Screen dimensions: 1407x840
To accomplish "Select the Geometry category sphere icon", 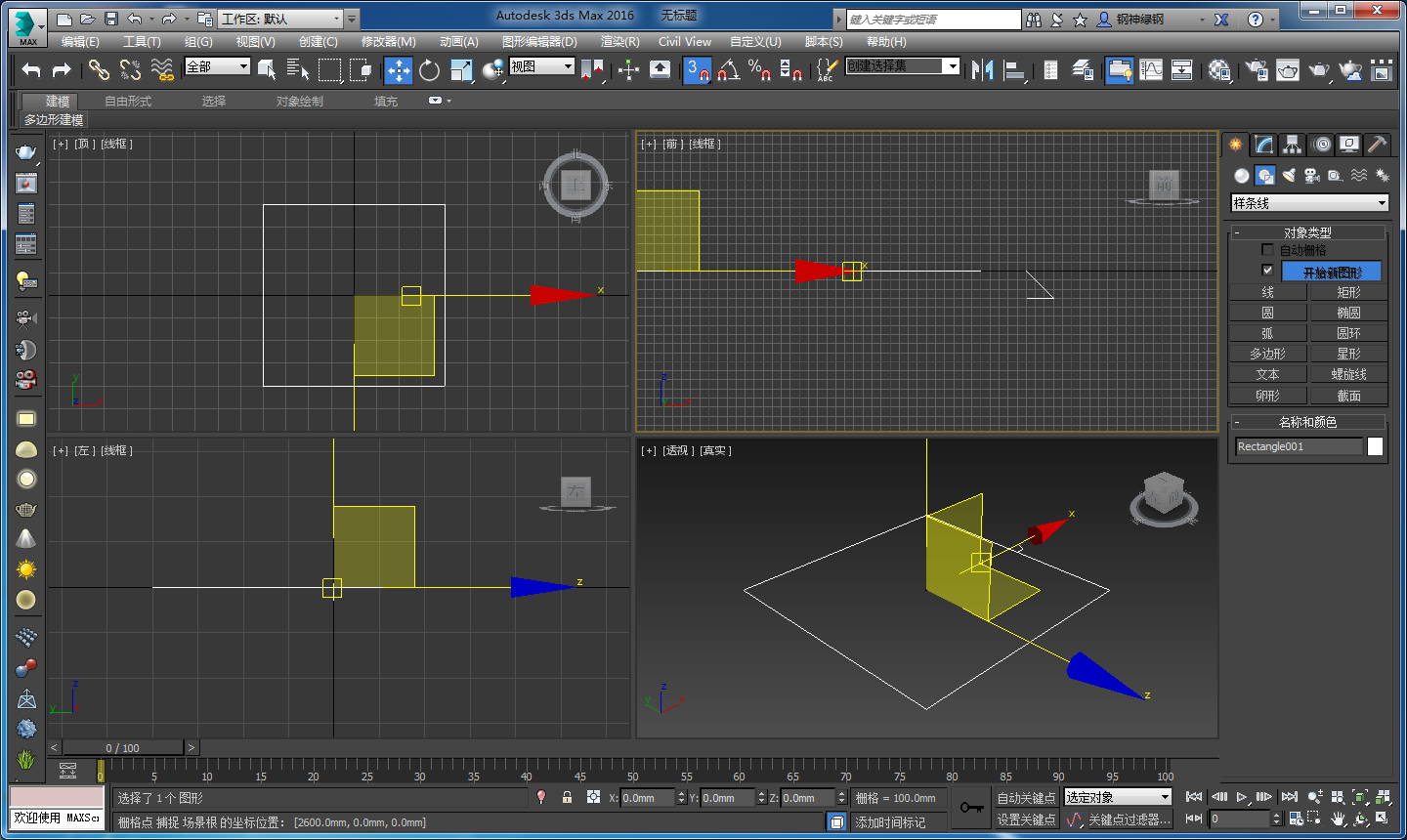I will pyautogui.click(x=1242, y=176).
